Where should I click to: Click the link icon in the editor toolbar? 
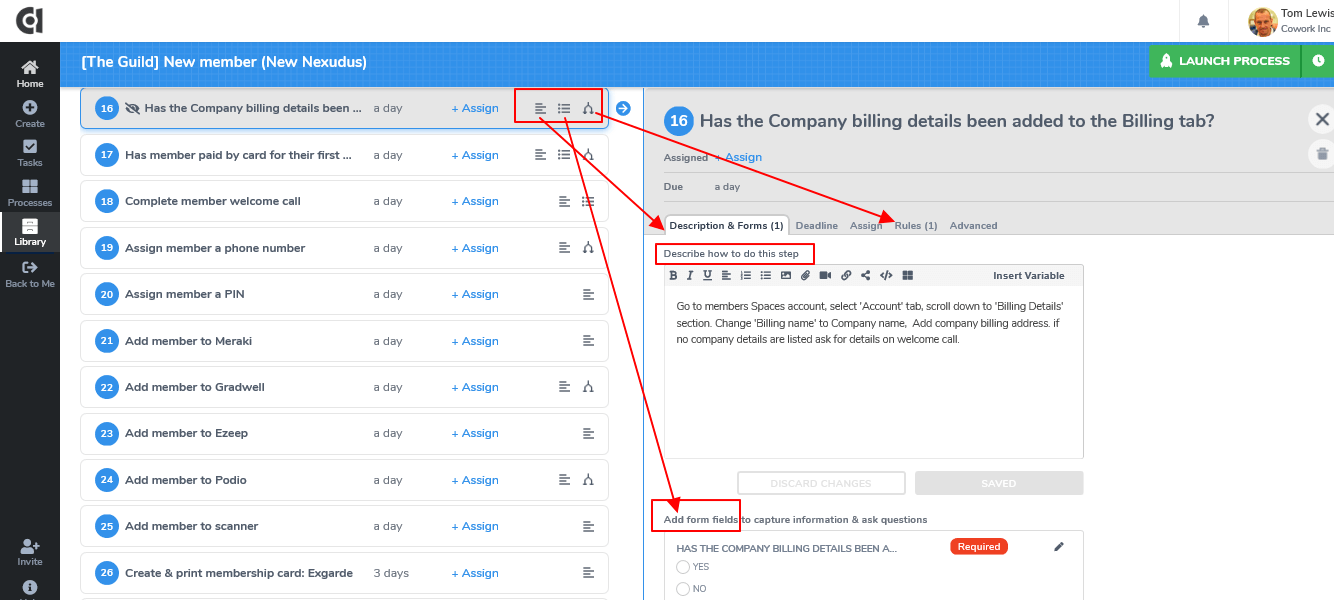846,275
